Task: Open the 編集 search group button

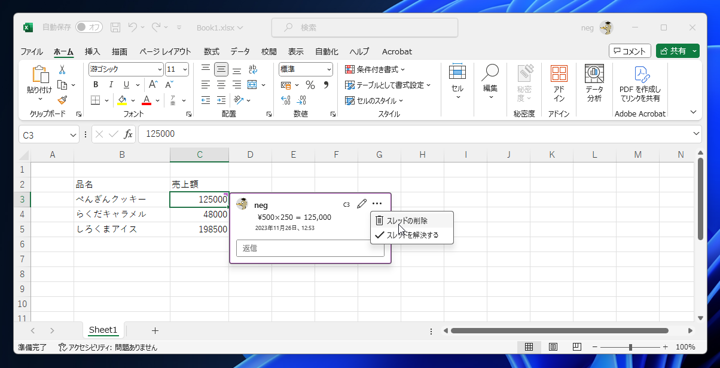Action: [x=490, y=81]
